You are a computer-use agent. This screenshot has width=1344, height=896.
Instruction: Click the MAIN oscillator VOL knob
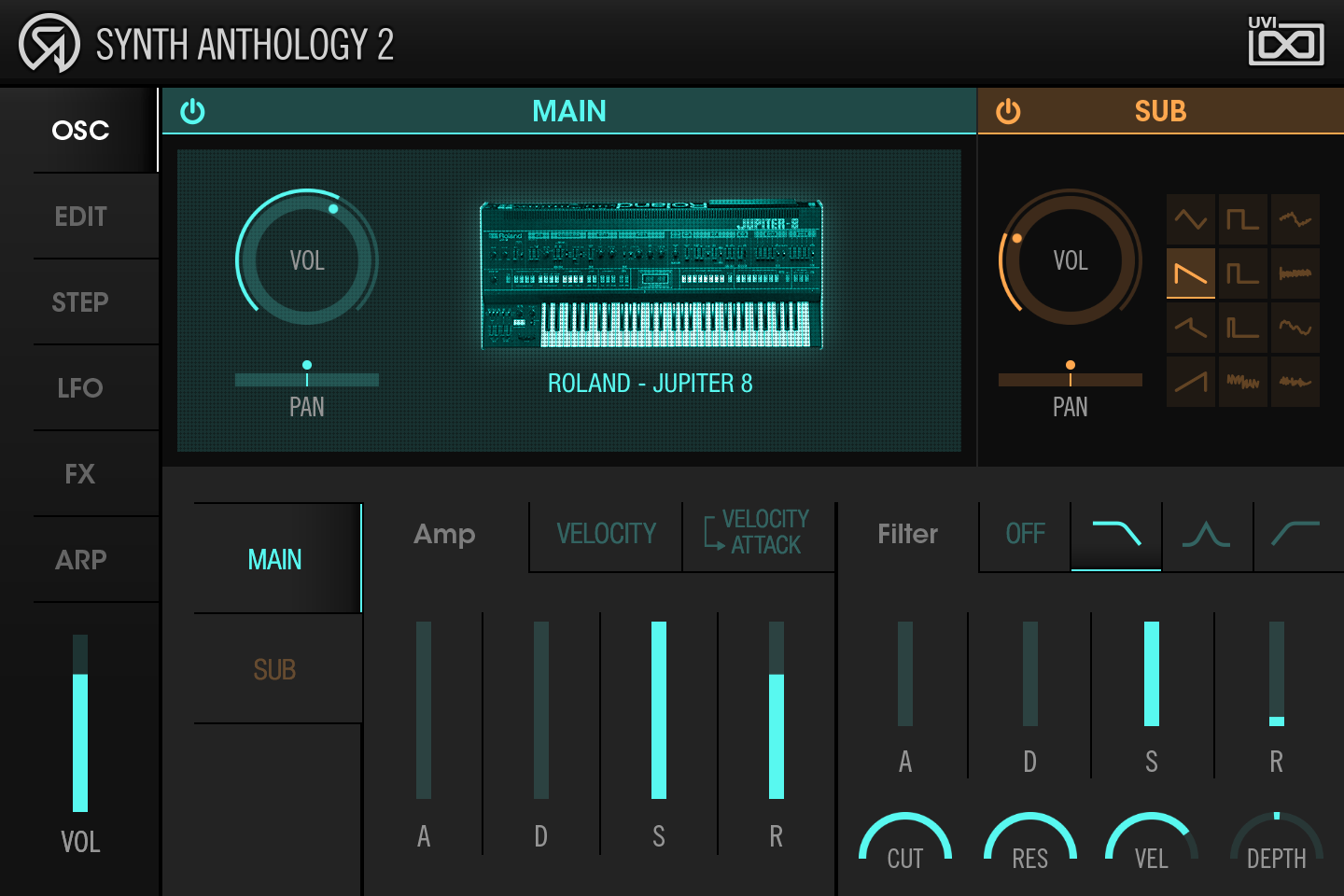pos(307,259)
